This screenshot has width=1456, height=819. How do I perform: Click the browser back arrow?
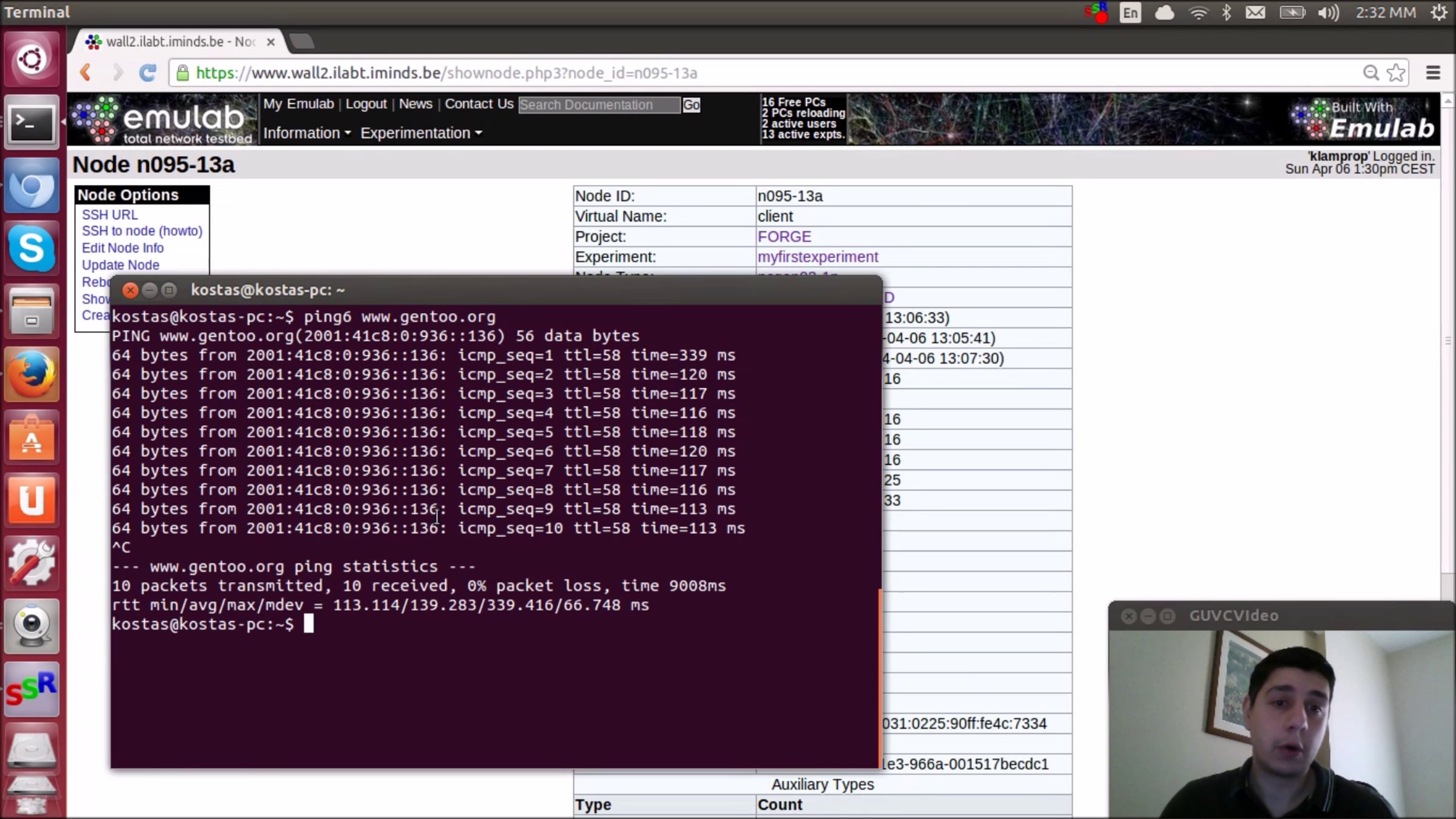[86, 73]
